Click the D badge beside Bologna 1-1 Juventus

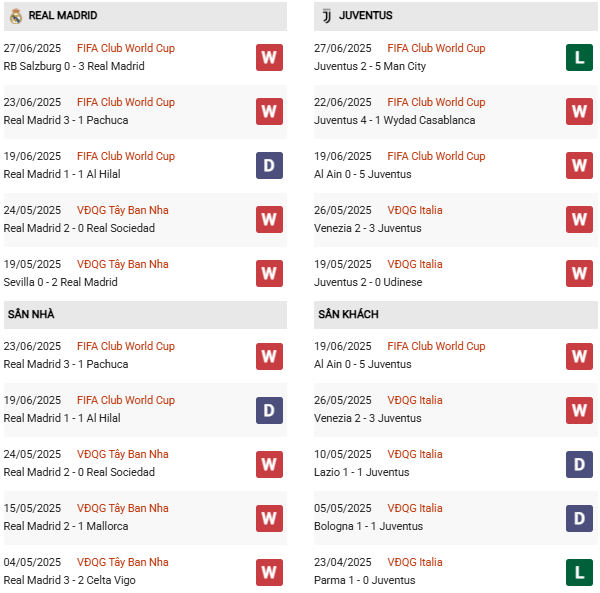pos(579,517)
